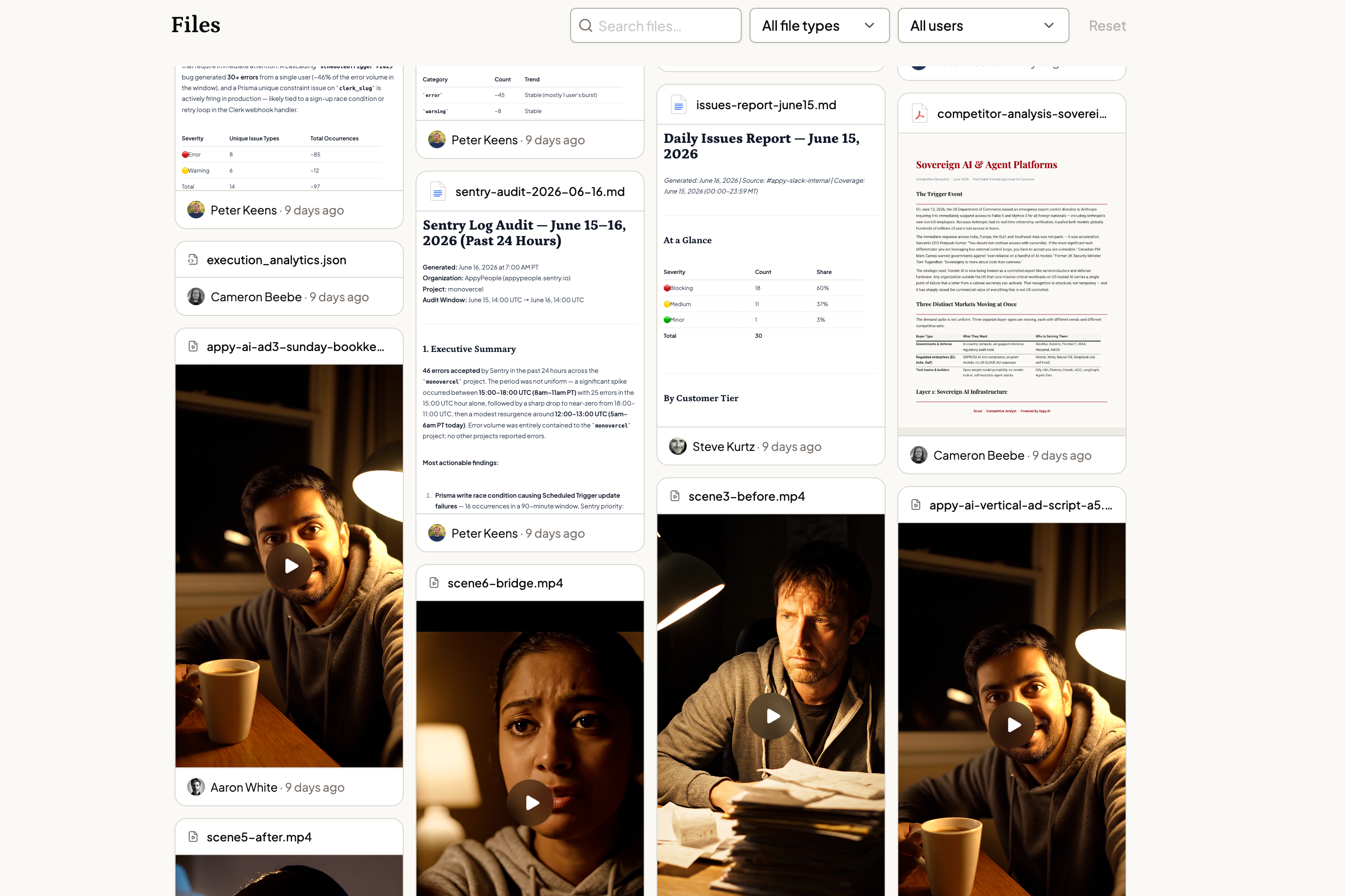Click the Blocking severity row
Screen dimensions: 1345x896
pos(763,288)
